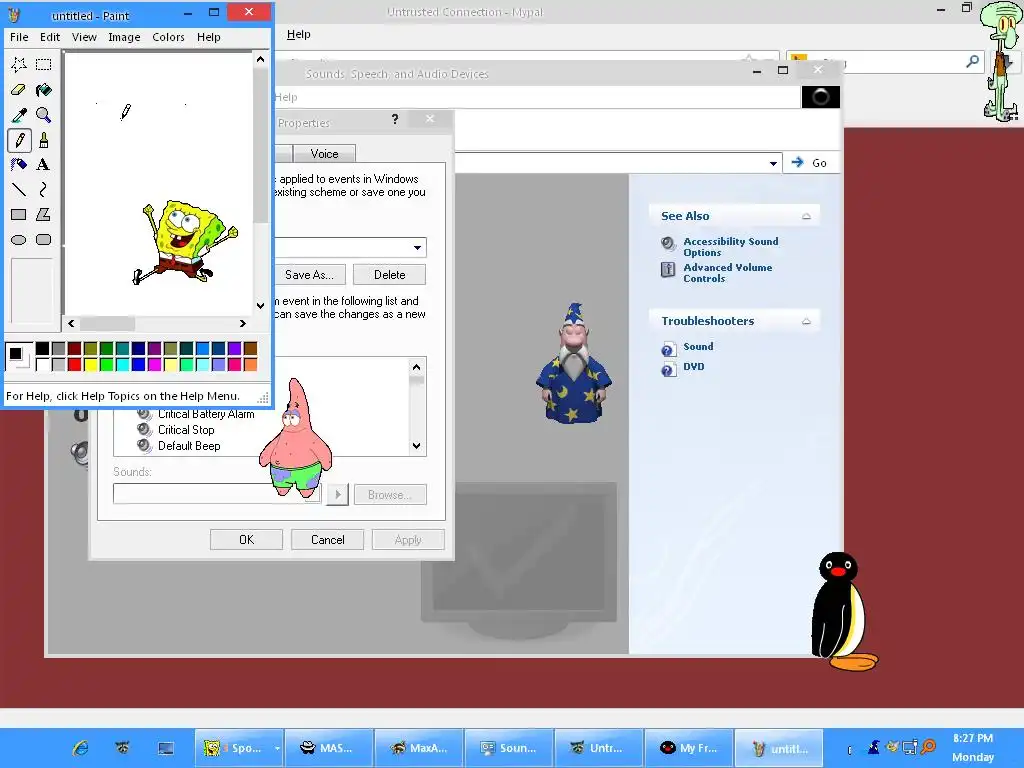Collapse the See Also panel
This screenshot has width=1024, height=768.
coord(807,216)
